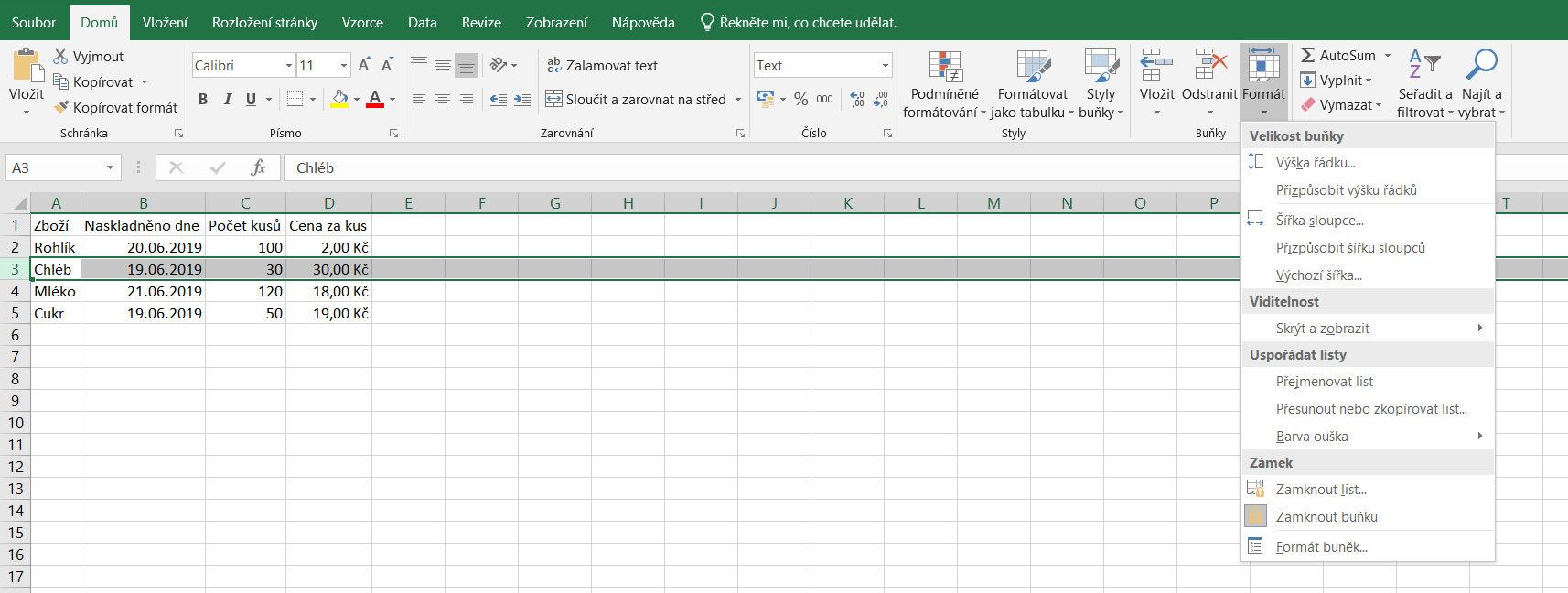Toggle underline formatting
Viewport: 1568px width, 593px height.
click(x=251, y=99)
